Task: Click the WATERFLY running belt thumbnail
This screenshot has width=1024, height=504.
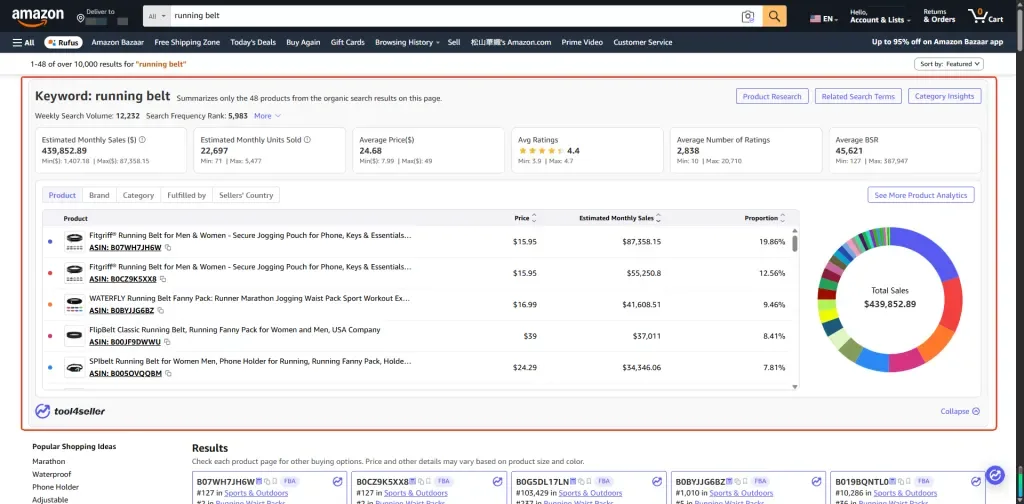Action: pyautogui.click(x=74, y=304)
